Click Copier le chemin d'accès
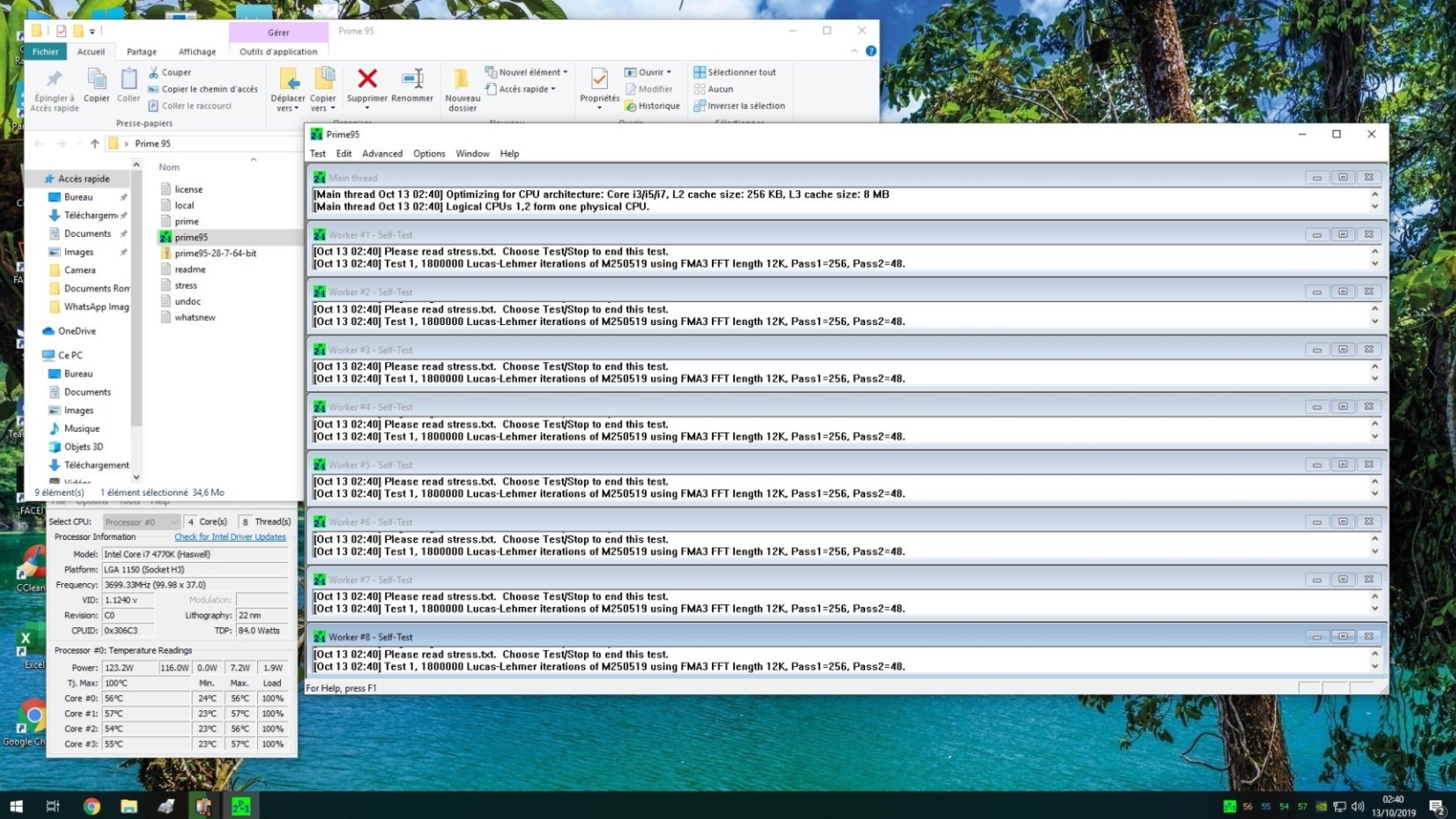1456x819 pixels. point(203,89)
